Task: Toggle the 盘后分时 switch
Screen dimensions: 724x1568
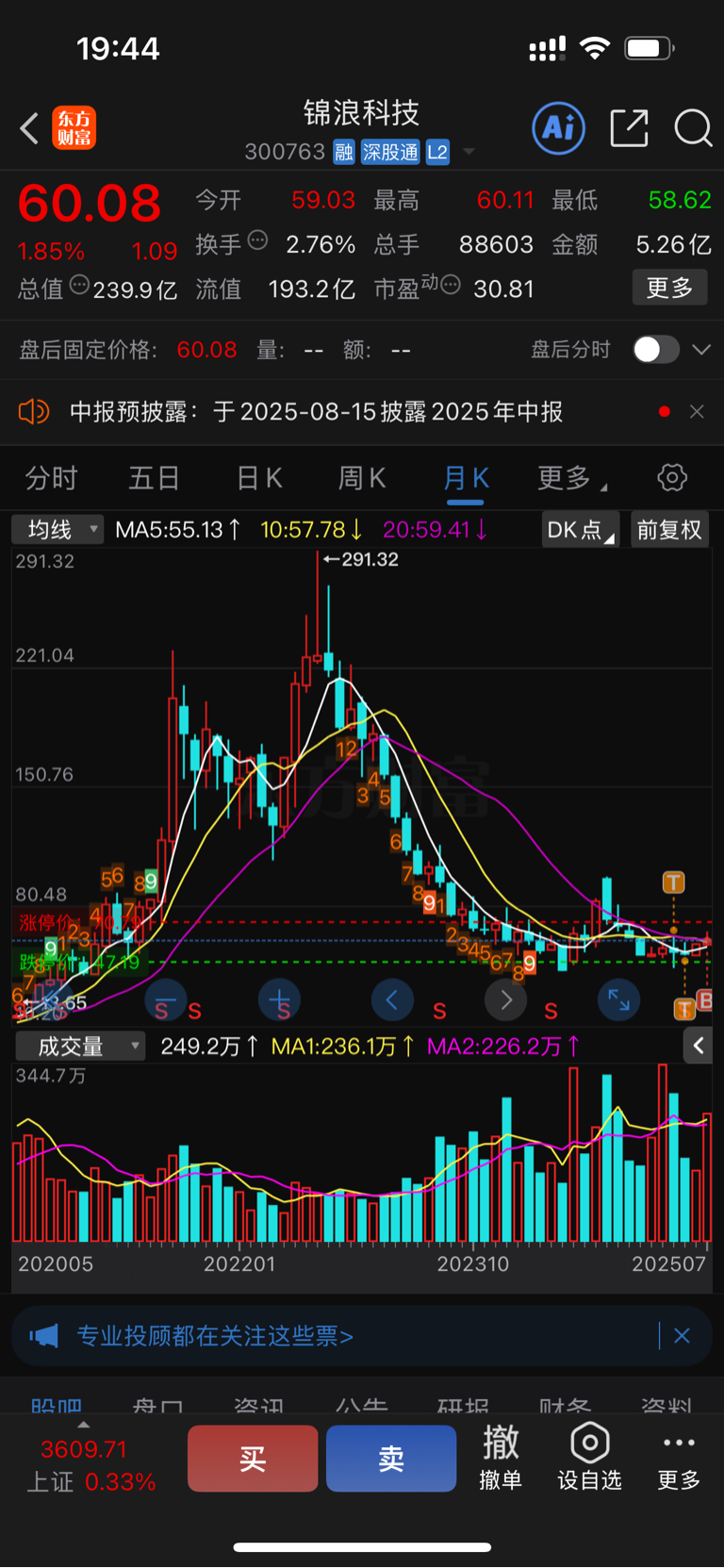Action: (x=655, y=350)
